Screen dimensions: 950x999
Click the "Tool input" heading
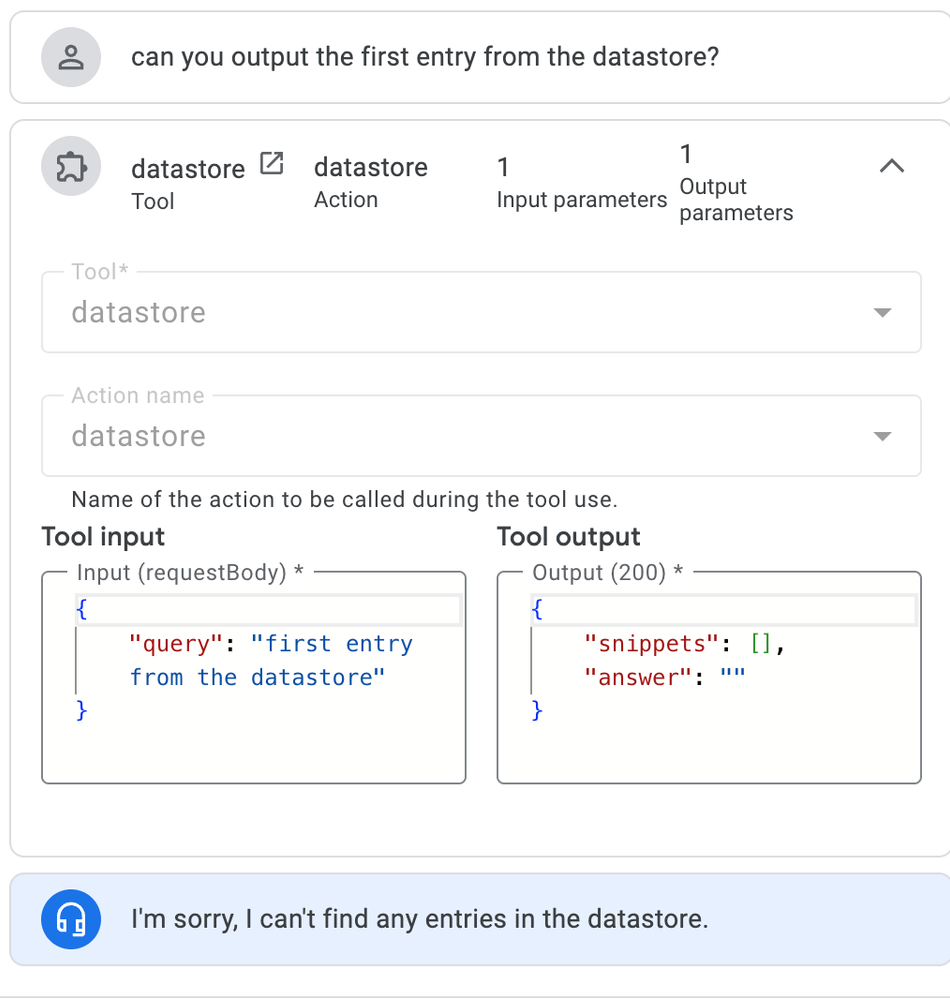103,536
